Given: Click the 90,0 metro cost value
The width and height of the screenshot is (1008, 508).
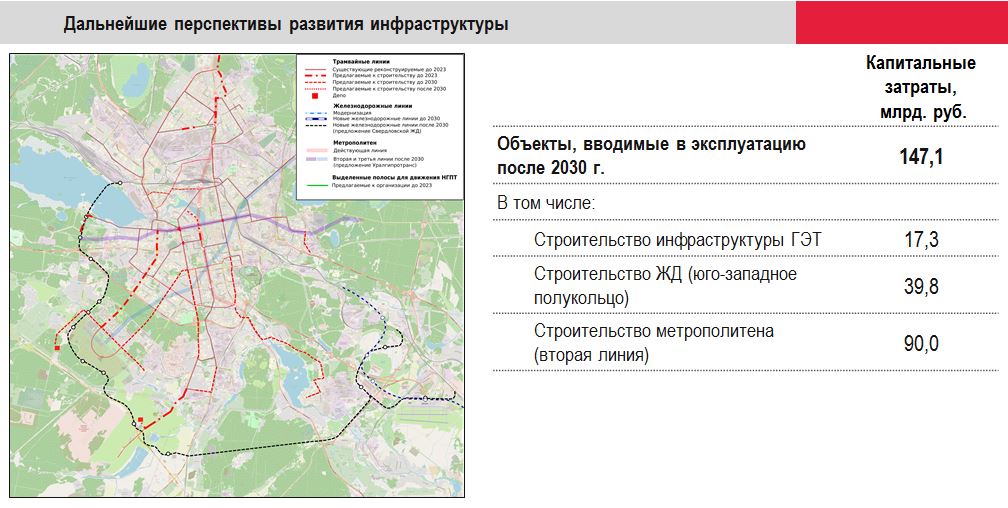Looking at the screenshot, I should pos(921,343).
